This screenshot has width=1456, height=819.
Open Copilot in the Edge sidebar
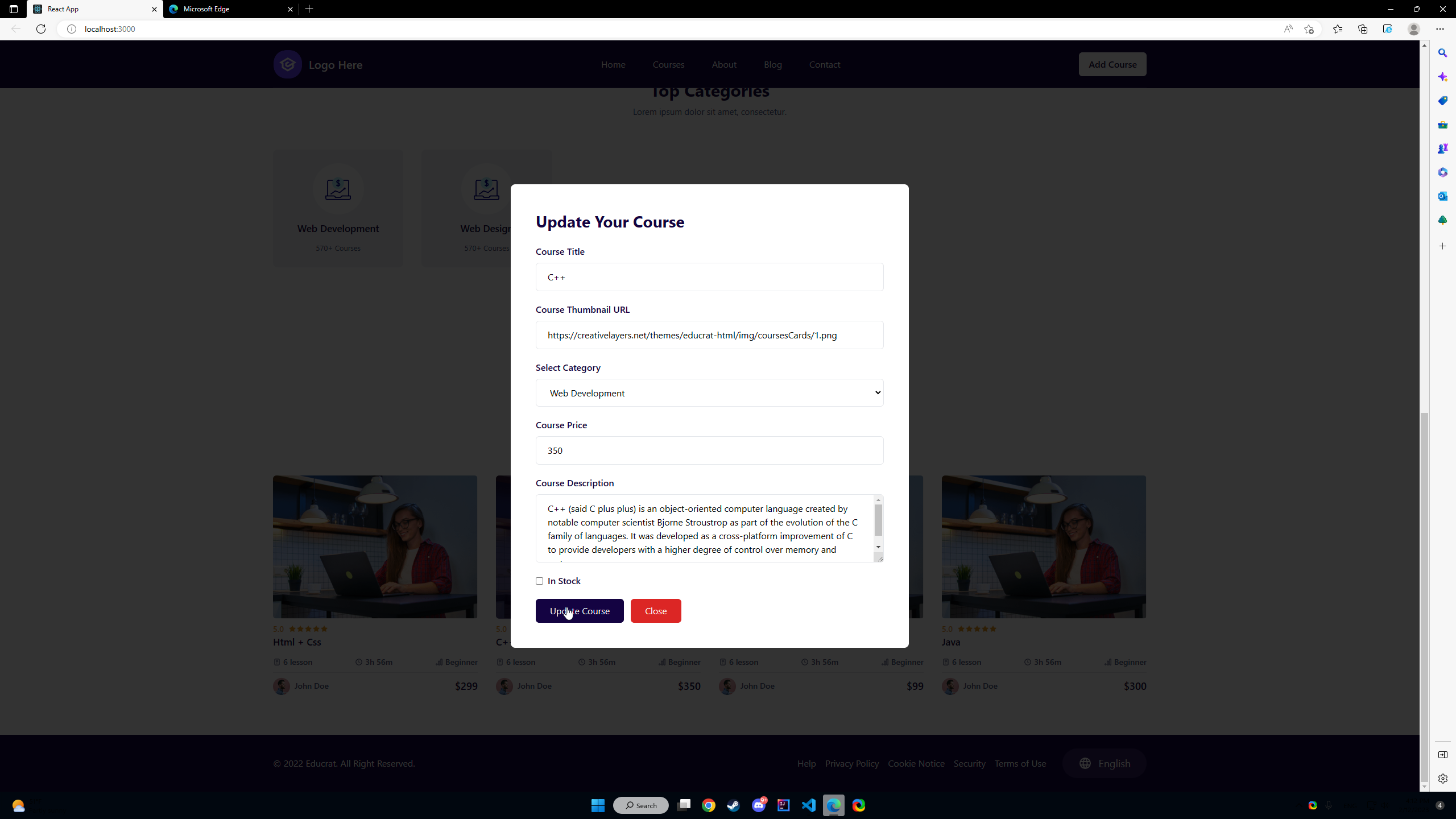click(x=1443, y=77)
